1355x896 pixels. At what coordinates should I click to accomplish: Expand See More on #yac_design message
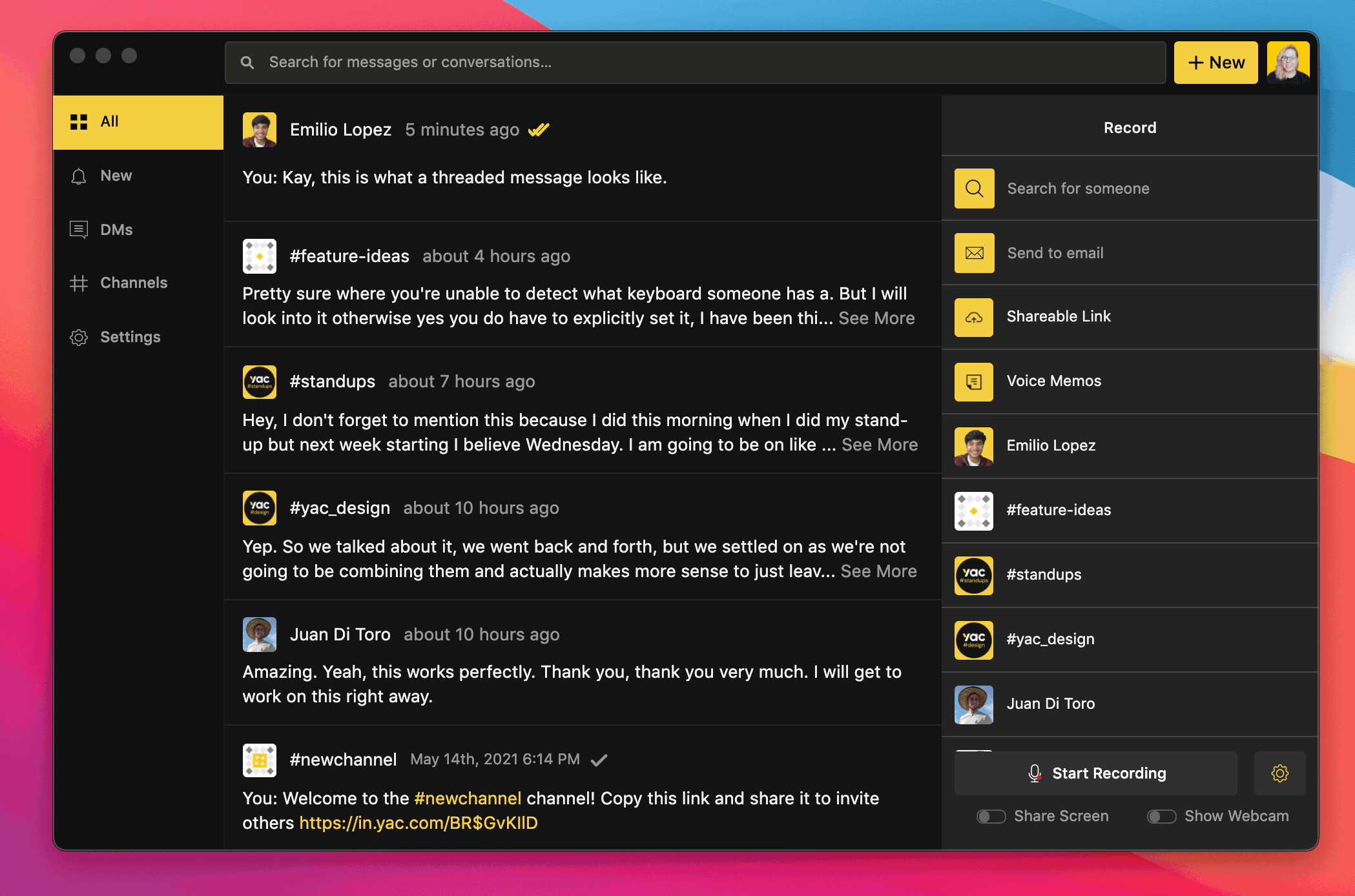pos(878,571)
